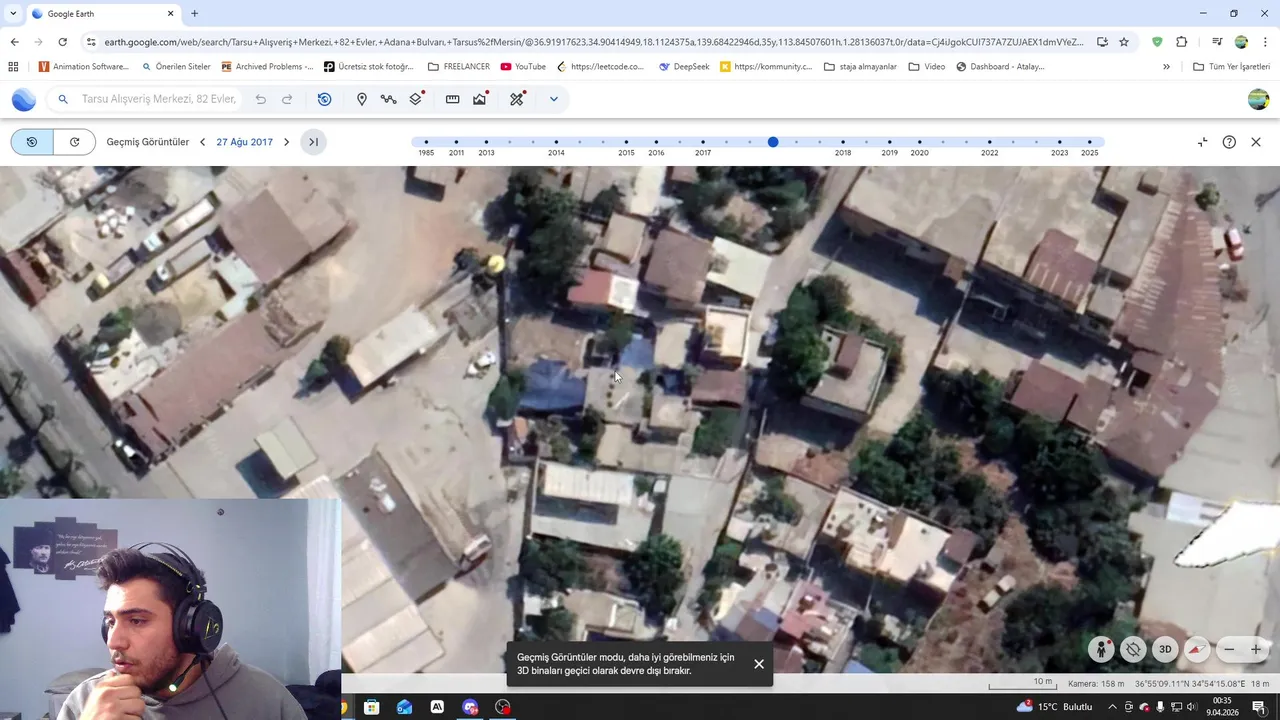Open the Tüm Yer İşaretleri folder
This screenshot has width=1280, height=720.
(x=1232, y=67)
